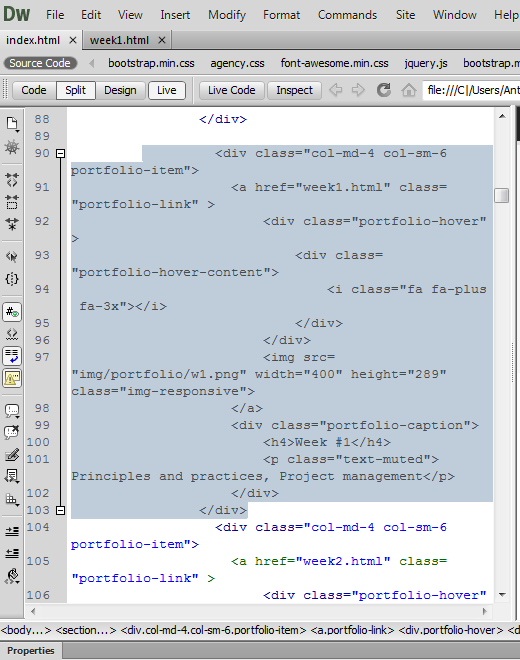
Task: Open the Commands menu
Action: coord(347,15)
